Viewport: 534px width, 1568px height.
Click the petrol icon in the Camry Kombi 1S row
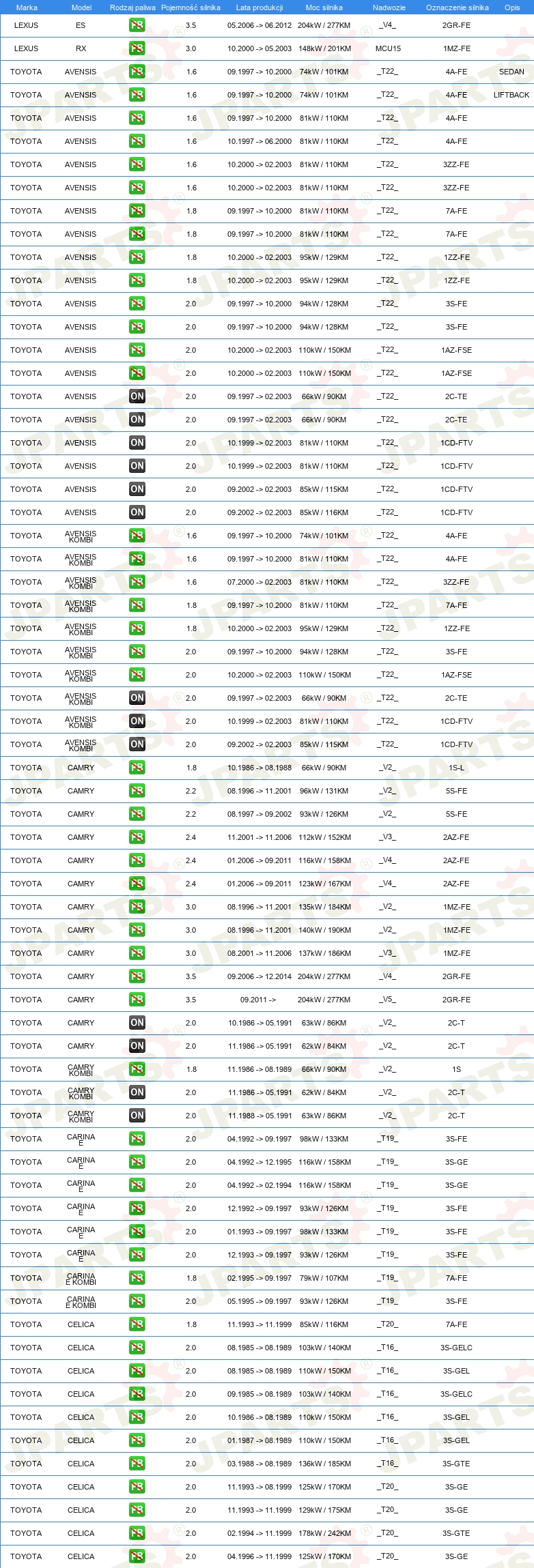point(137,1069)
